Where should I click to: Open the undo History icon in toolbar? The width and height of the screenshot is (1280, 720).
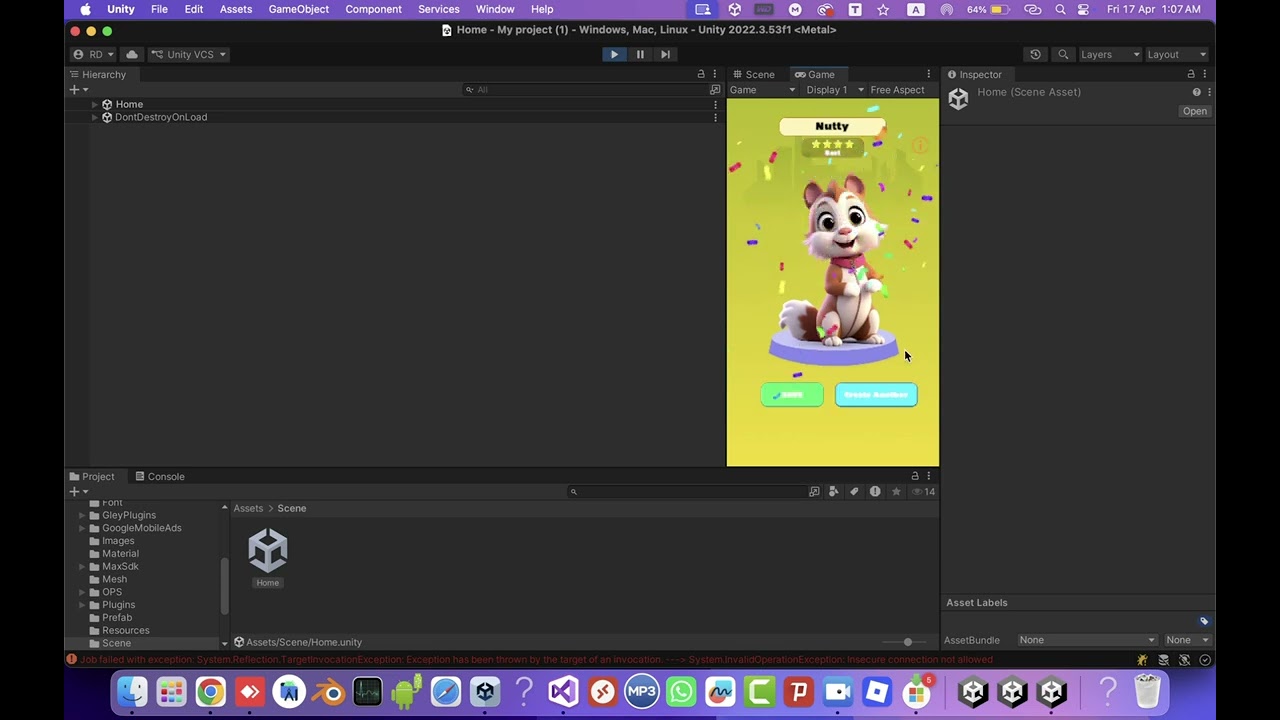(x=1035, y=54)
